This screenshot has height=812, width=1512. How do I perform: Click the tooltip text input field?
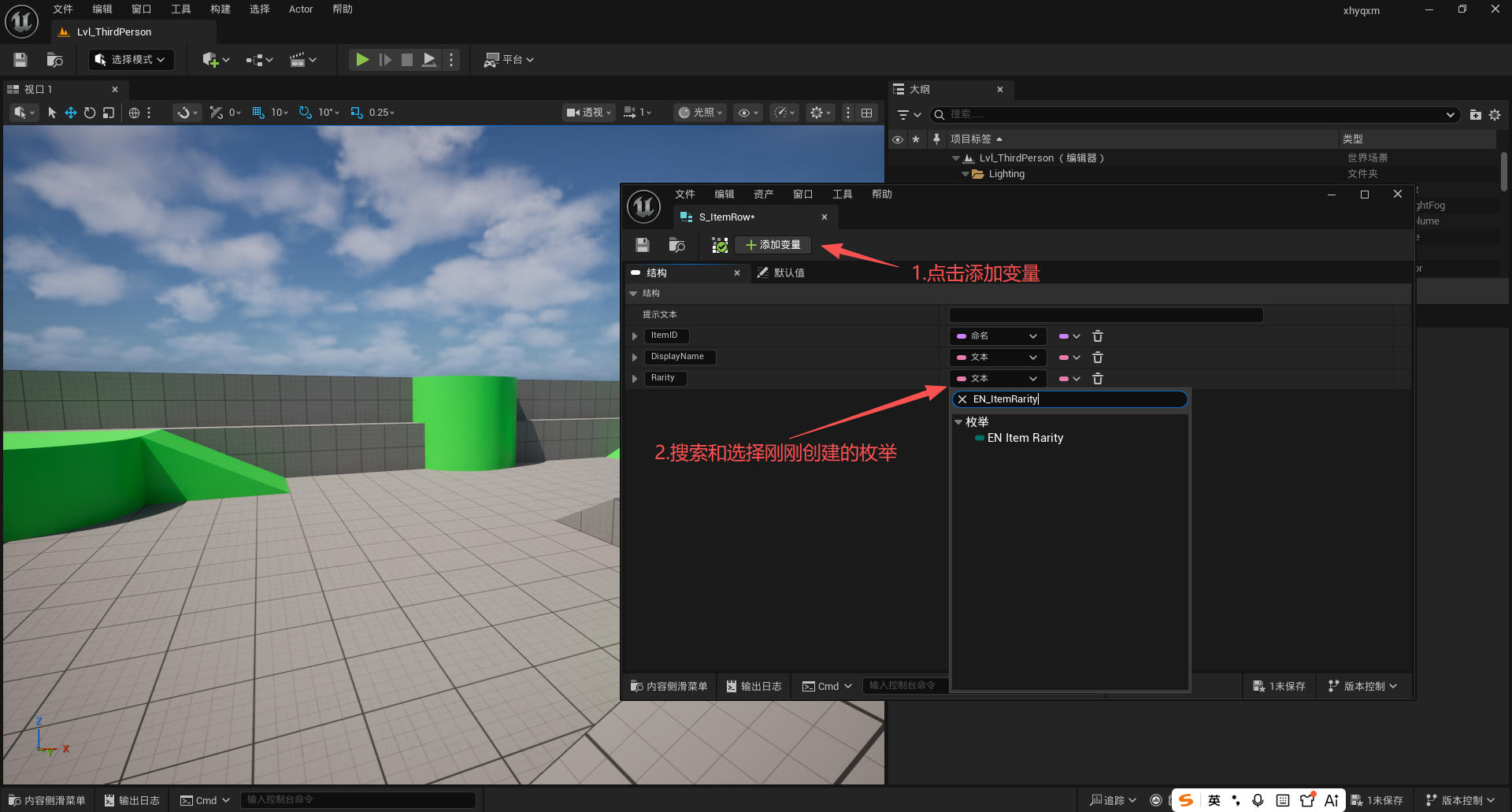[x=1106, y=315]
